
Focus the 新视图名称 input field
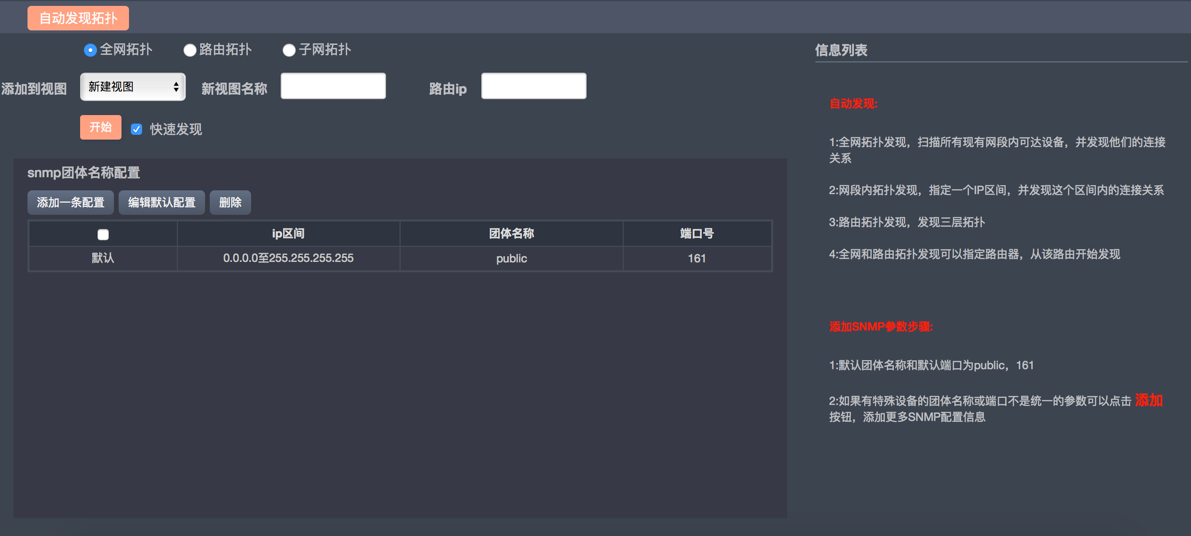pos(333,87)
